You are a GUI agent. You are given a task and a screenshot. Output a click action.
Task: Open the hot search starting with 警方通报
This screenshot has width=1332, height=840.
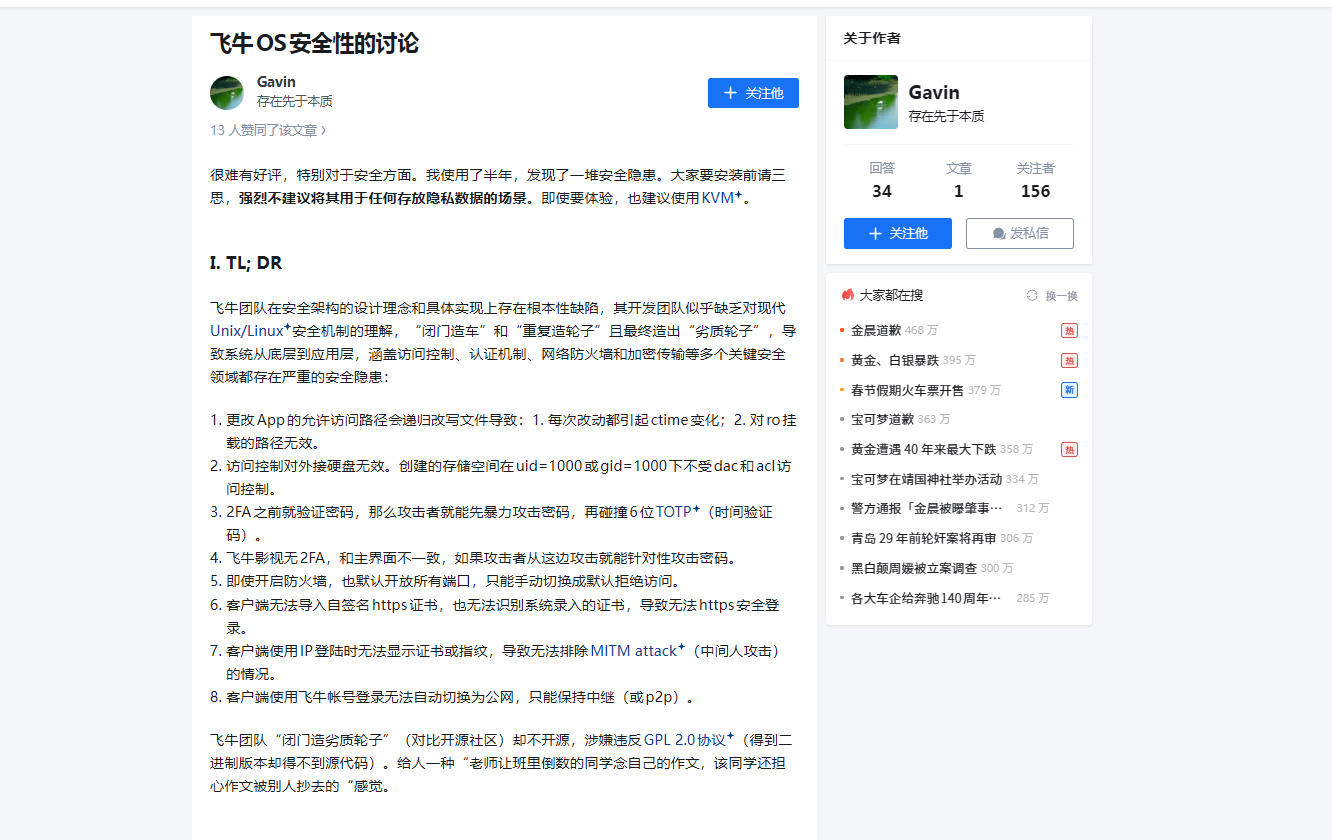point(927,508)
